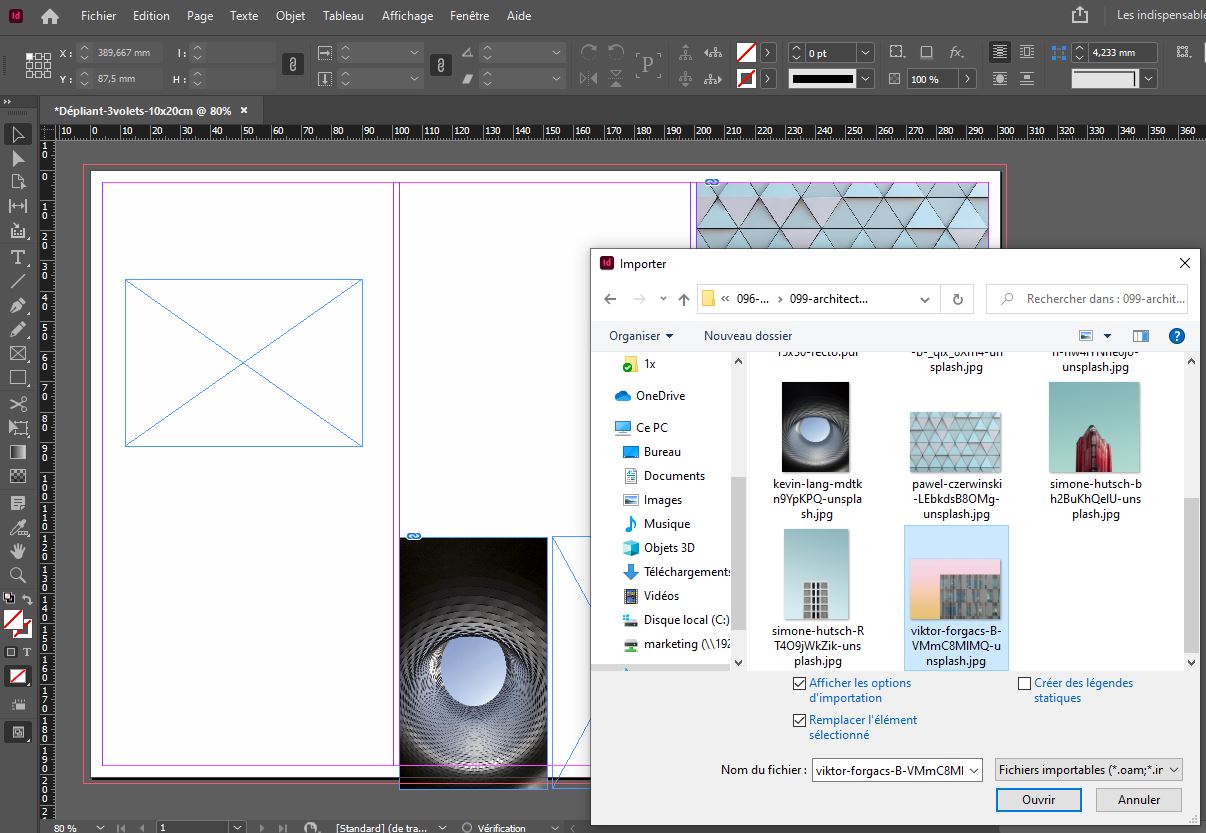Screen dimensions: 1206x833
Task: Select the Pencil tool
Action: [17, 329]
